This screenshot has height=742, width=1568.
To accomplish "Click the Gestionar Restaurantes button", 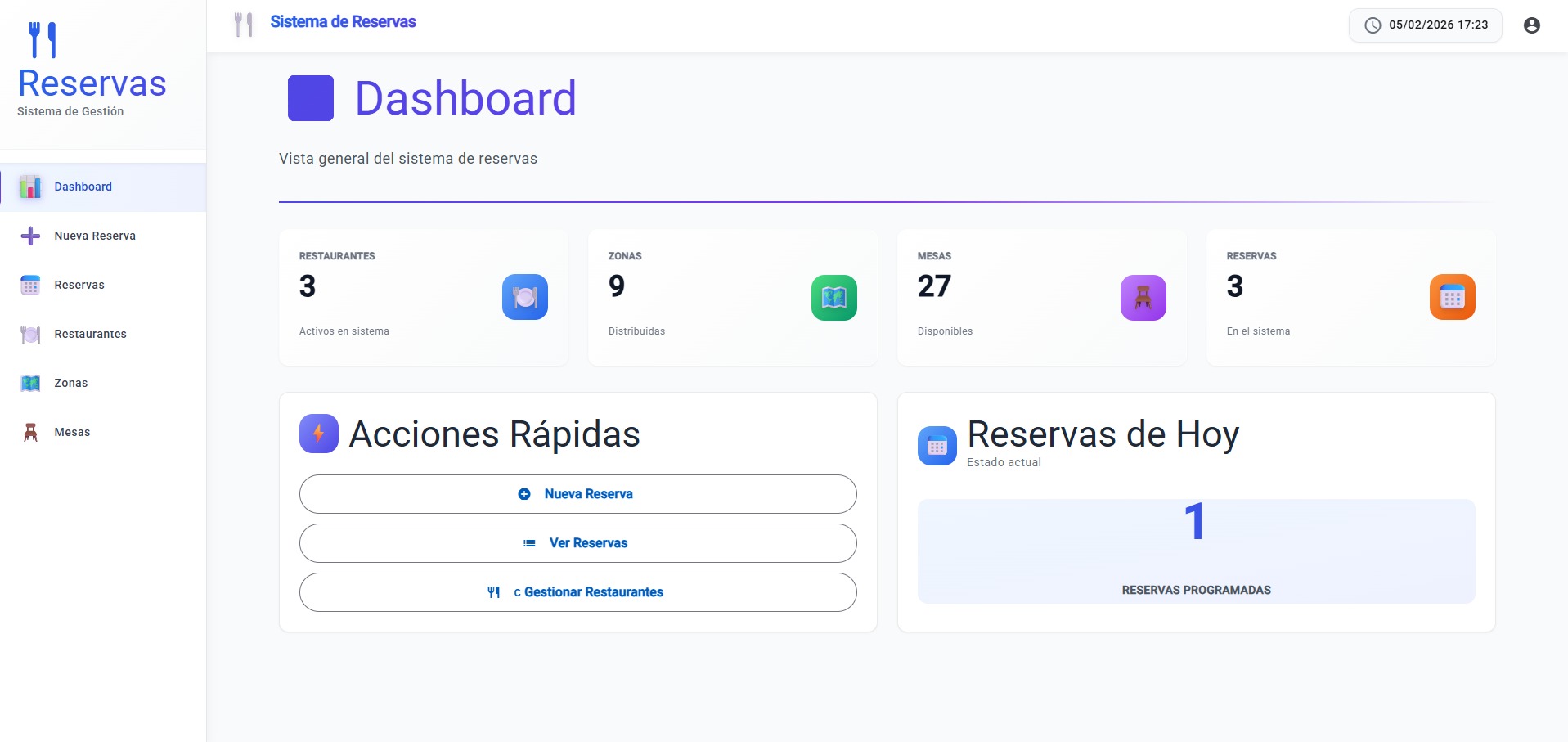I will (577, 591).
